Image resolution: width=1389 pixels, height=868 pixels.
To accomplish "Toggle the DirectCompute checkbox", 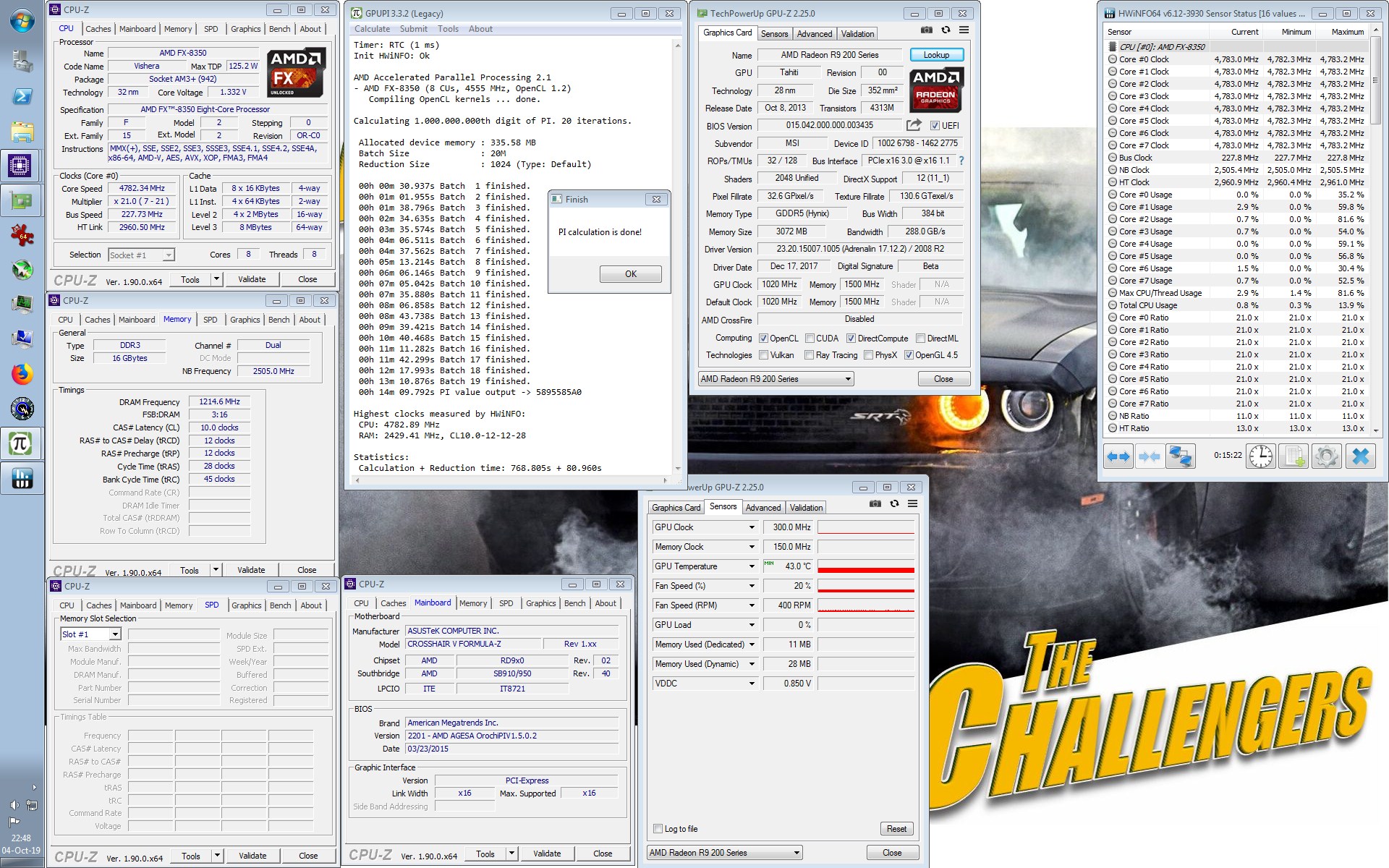I will (x=851, y=339).
